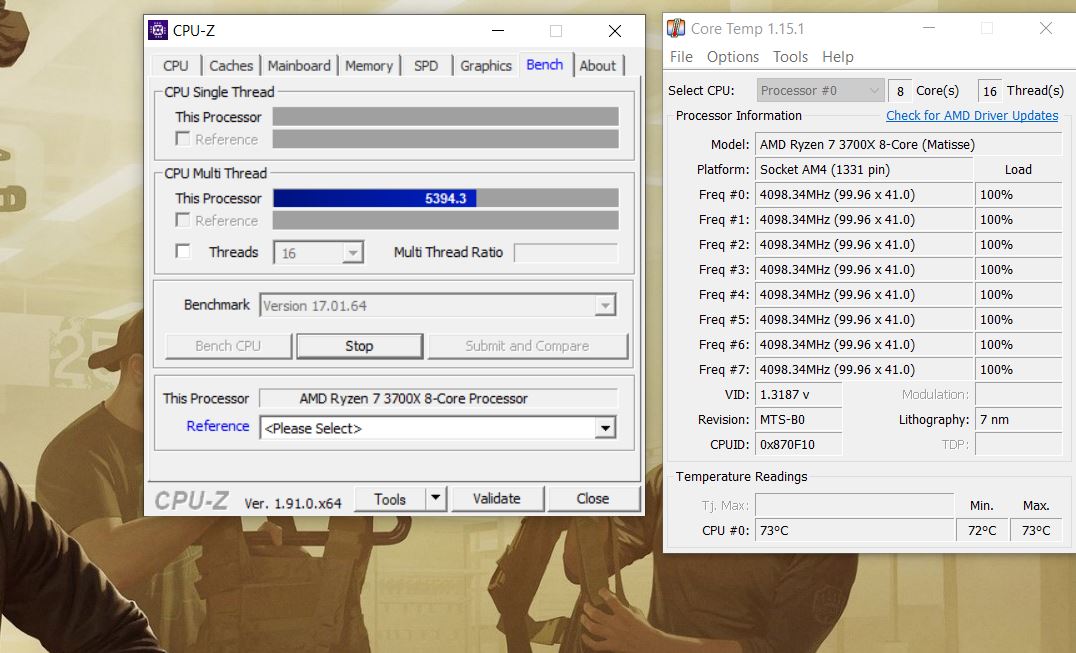Click Submit and Compare button
The image size is (1076, 653).
tap(528, 346)
